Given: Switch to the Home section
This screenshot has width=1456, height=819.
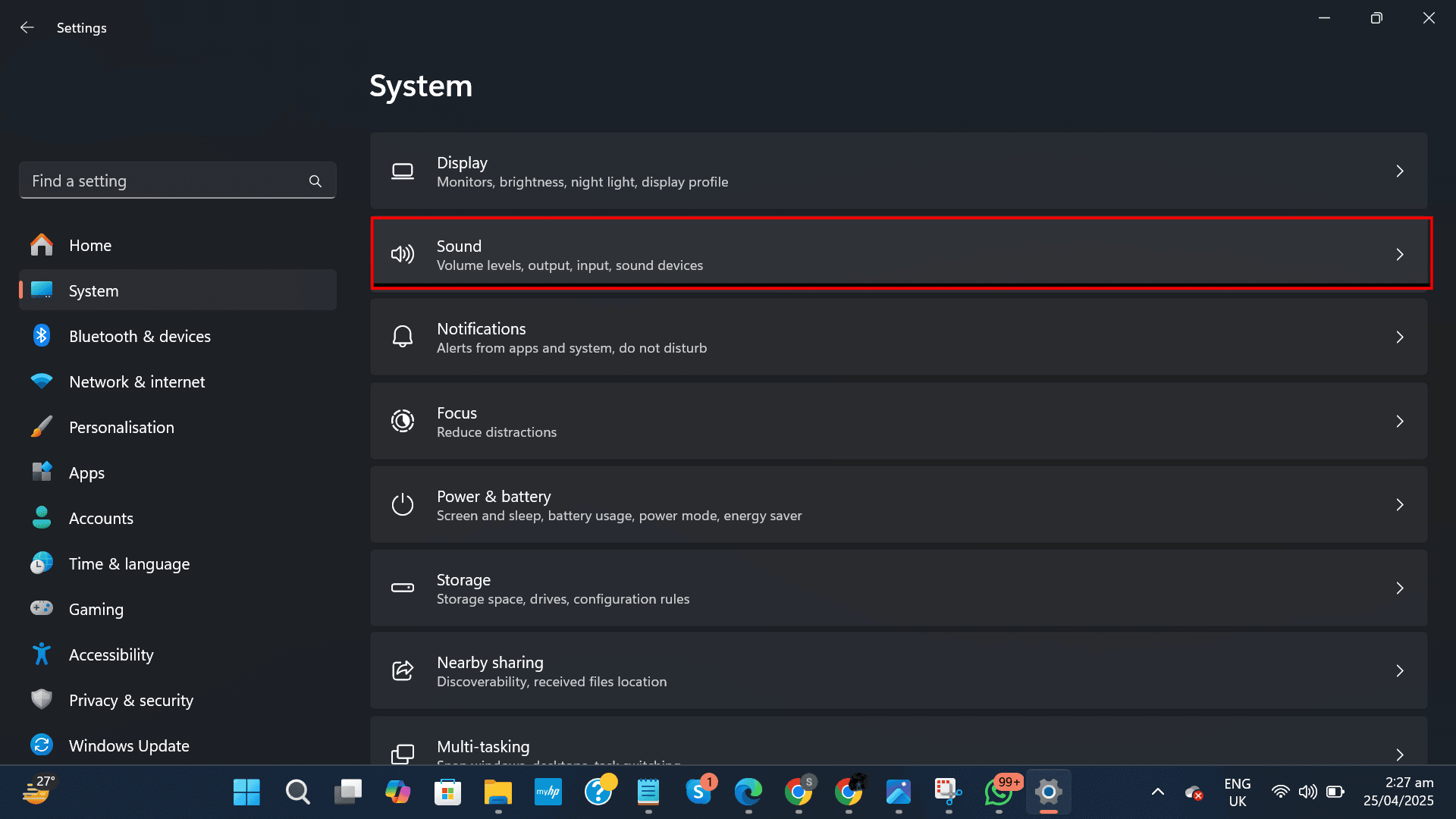Looking at the screenshot, I should [89, 245].
